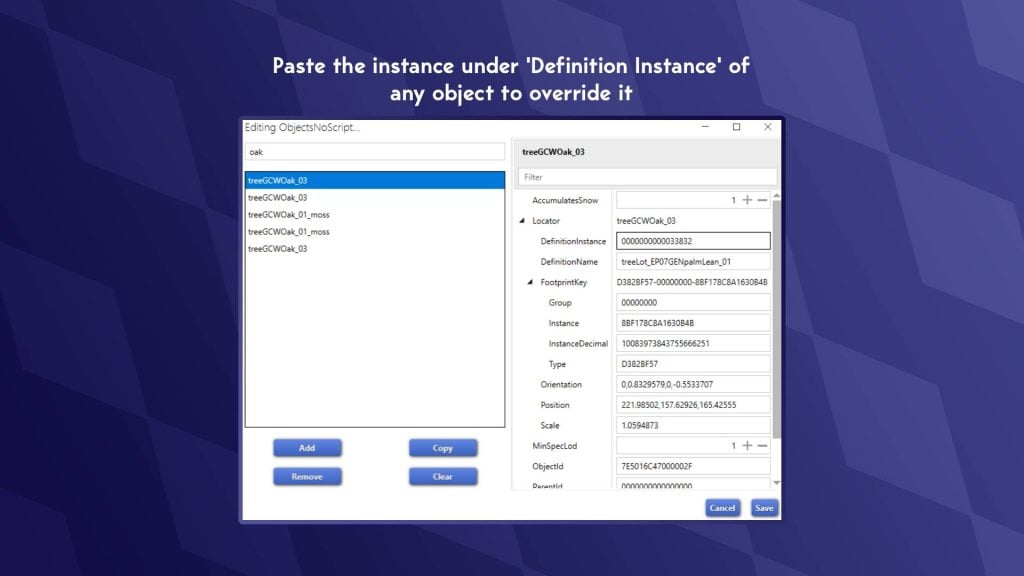
Task: Clear the object list
Action: 443,477
